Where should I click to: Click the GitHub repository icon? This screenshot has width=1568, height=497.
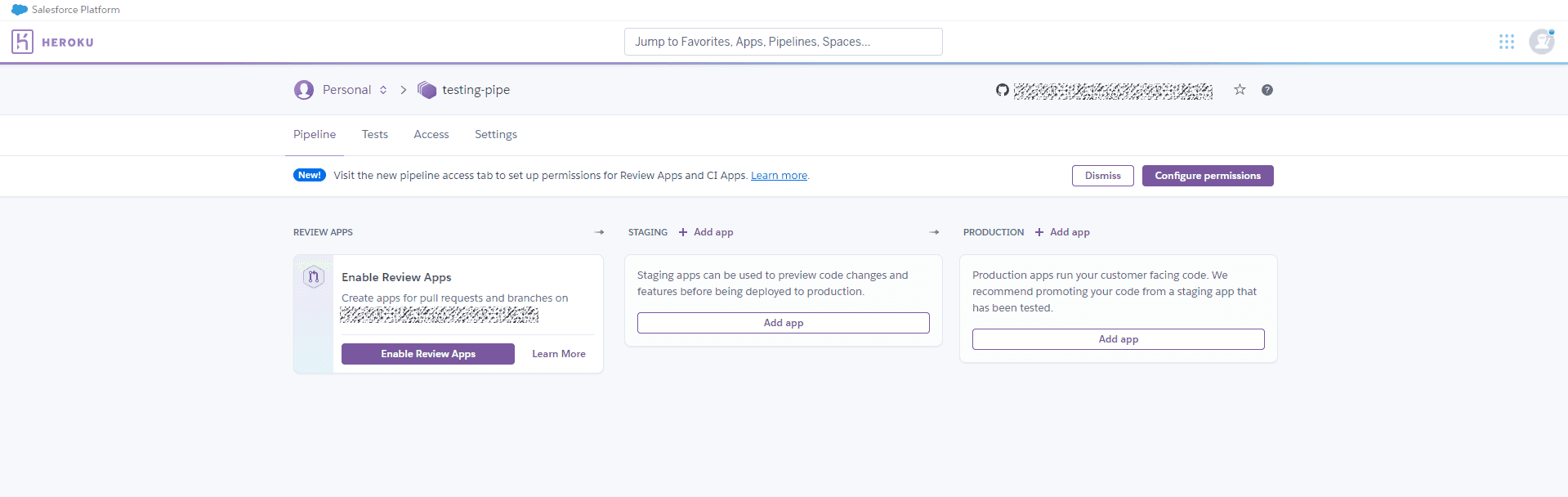(1002, 90)
